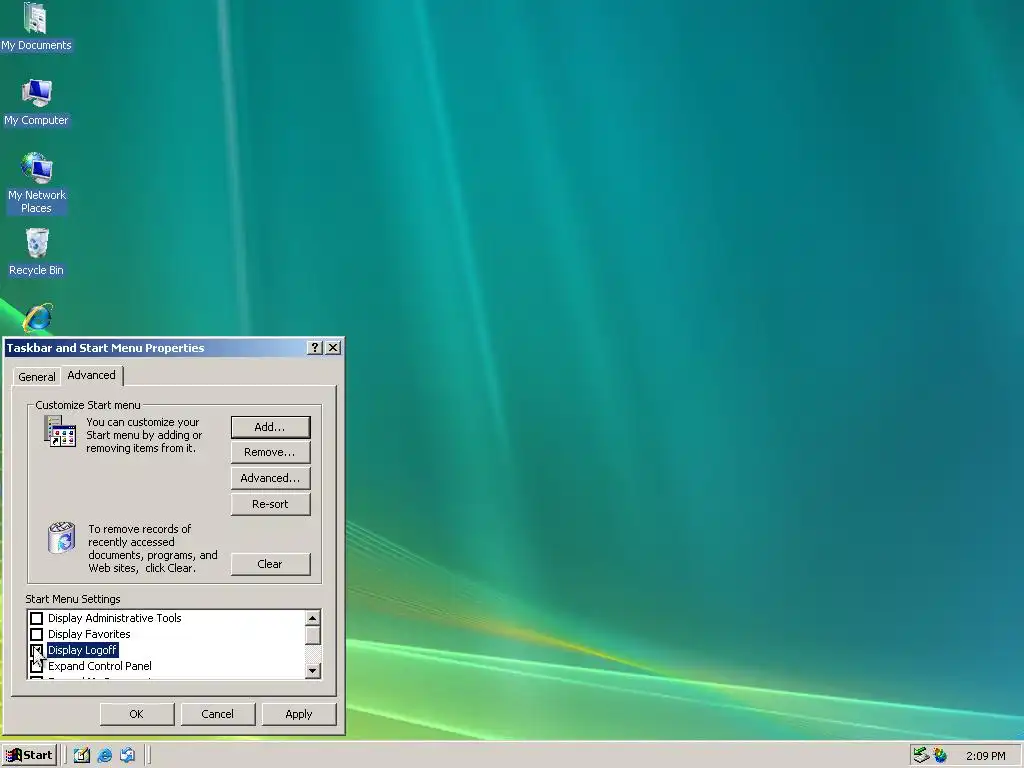Click Clear to remove recent records
Image resolution: width=1024 pixels, height=768 pixels.
[x=270, y=564]
